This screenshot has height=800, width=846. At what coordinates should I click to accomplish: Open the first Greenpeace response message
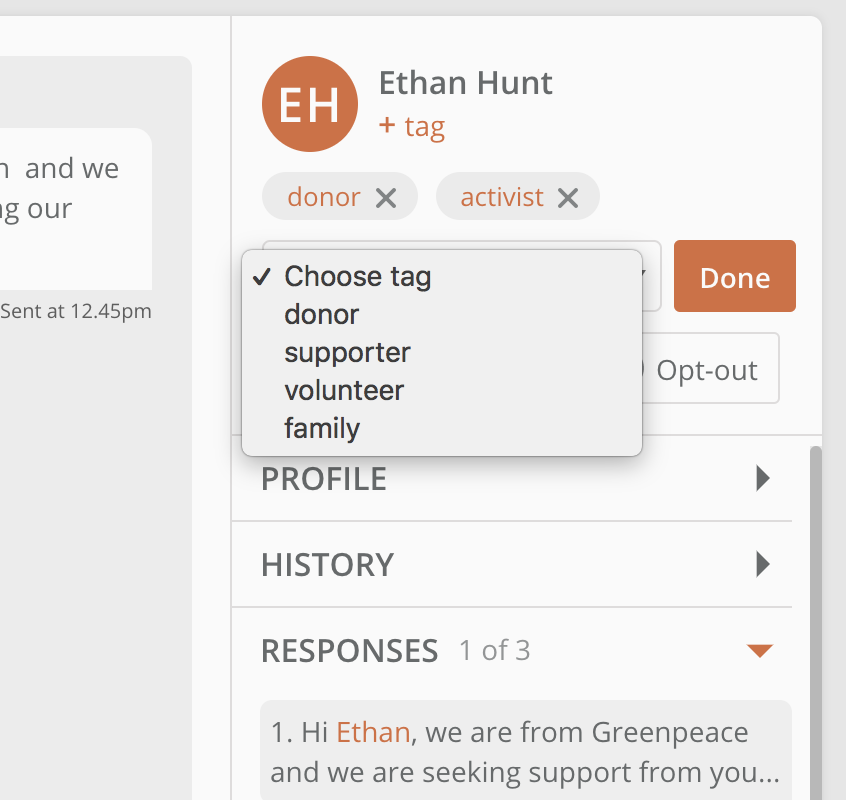[526, 750]
